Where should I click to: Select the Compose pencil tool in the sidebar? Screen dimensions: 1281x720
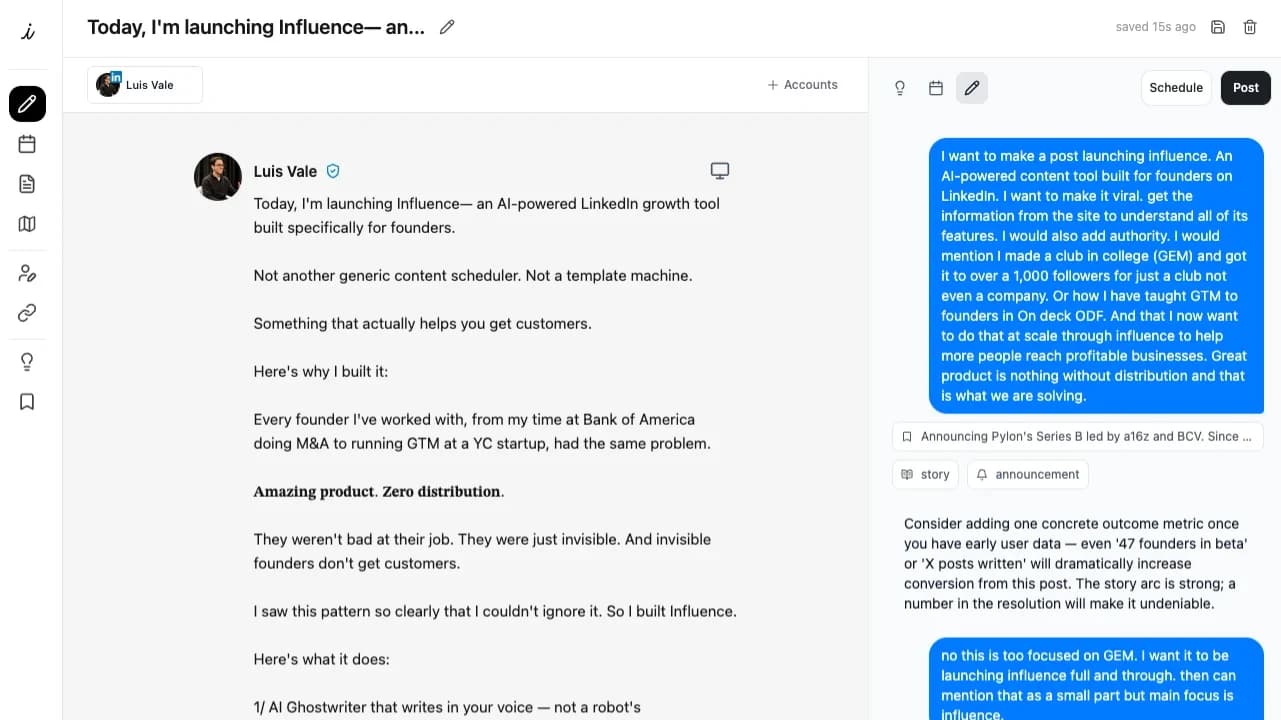27,104
